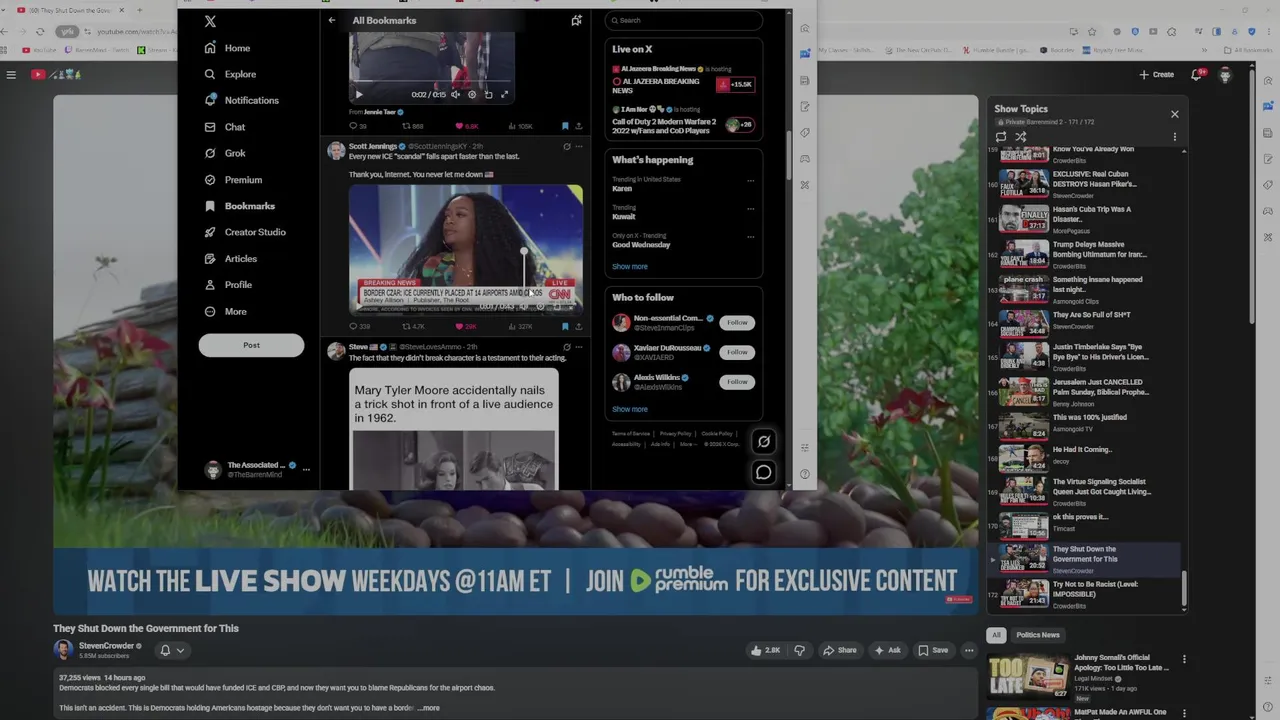Play playlist item Try Not to Be Racist

pyautogui.click(x=1085, y=594)
